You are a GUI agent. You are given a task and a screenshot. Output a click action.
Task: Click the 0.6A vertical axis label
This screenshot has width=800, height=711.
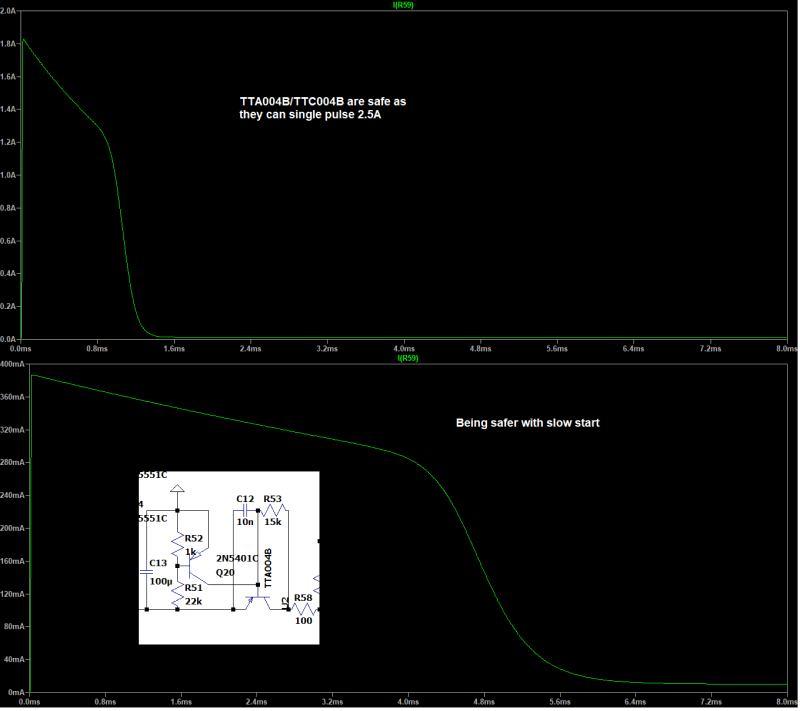click(x=8, y=241)
